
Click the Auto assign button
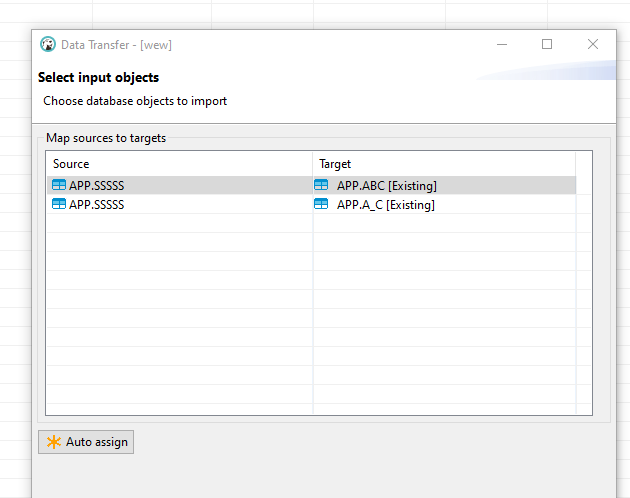click(x=86, y=442)
